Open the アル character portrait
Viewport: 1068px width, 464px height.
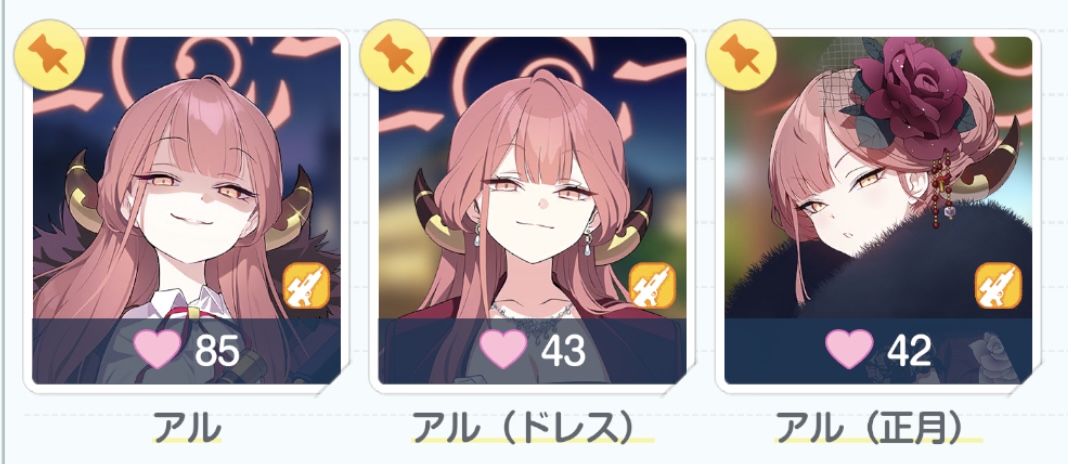pyautogui.click(x=187, y=210)
